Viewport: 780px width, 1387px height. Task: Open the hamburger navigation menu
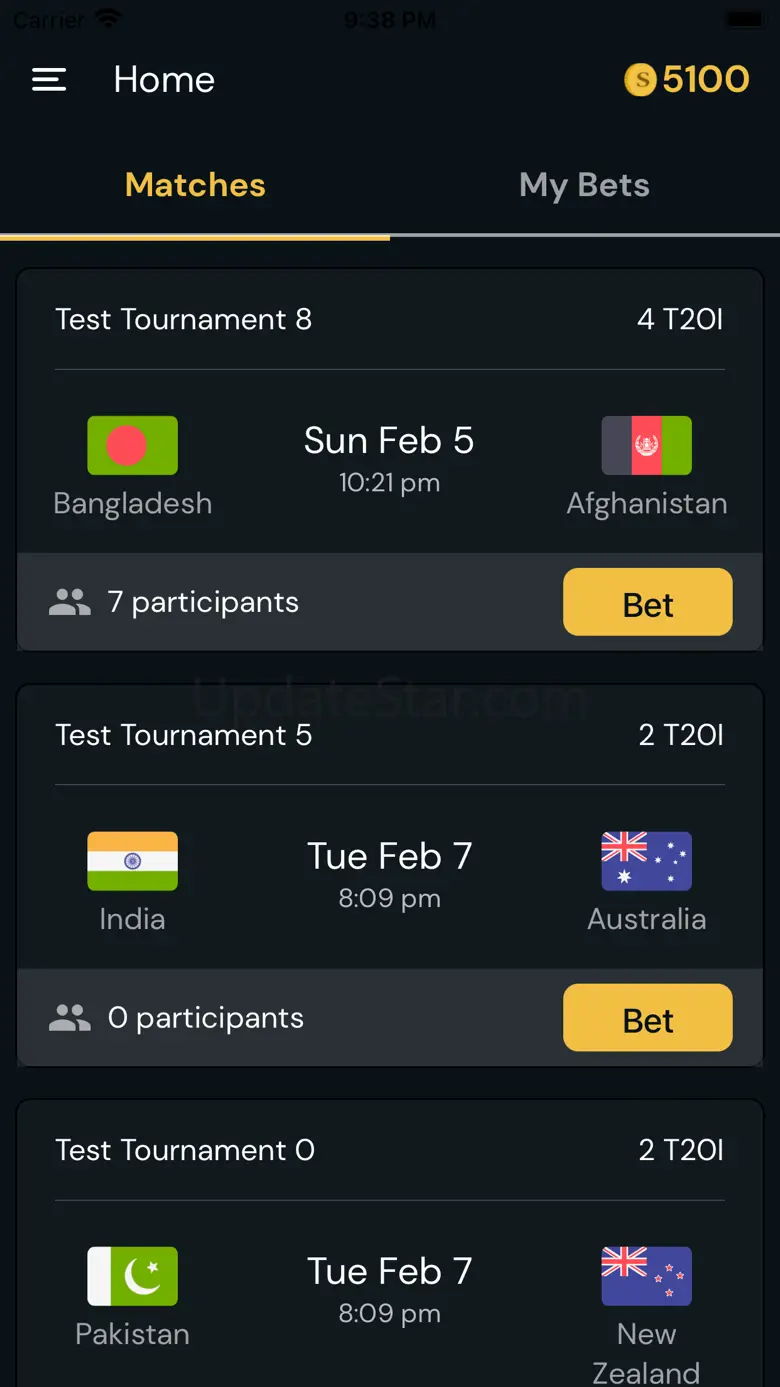pos(49,80)
